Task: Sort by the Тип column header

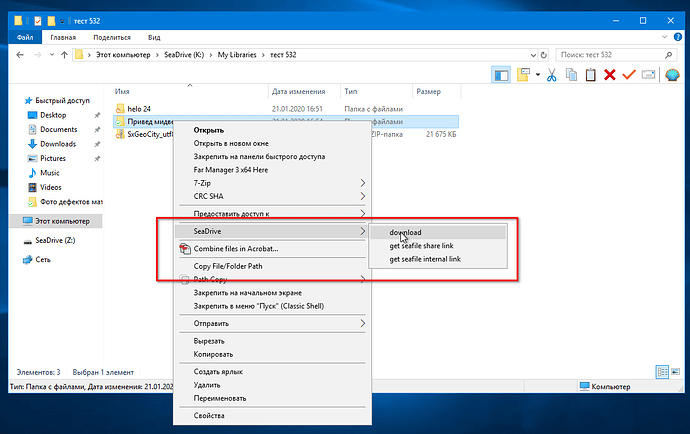Action: coord(377,92)
